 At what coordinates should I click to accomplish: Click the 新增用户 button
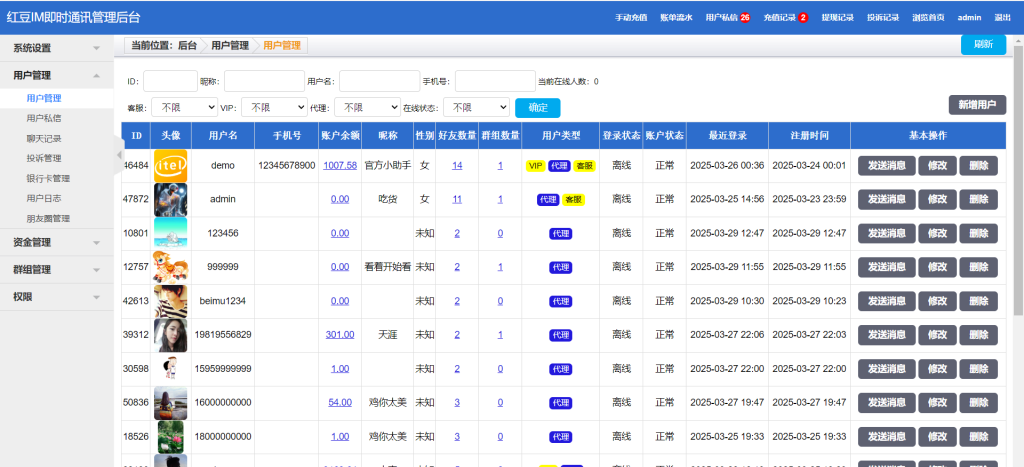coord(977,105)
